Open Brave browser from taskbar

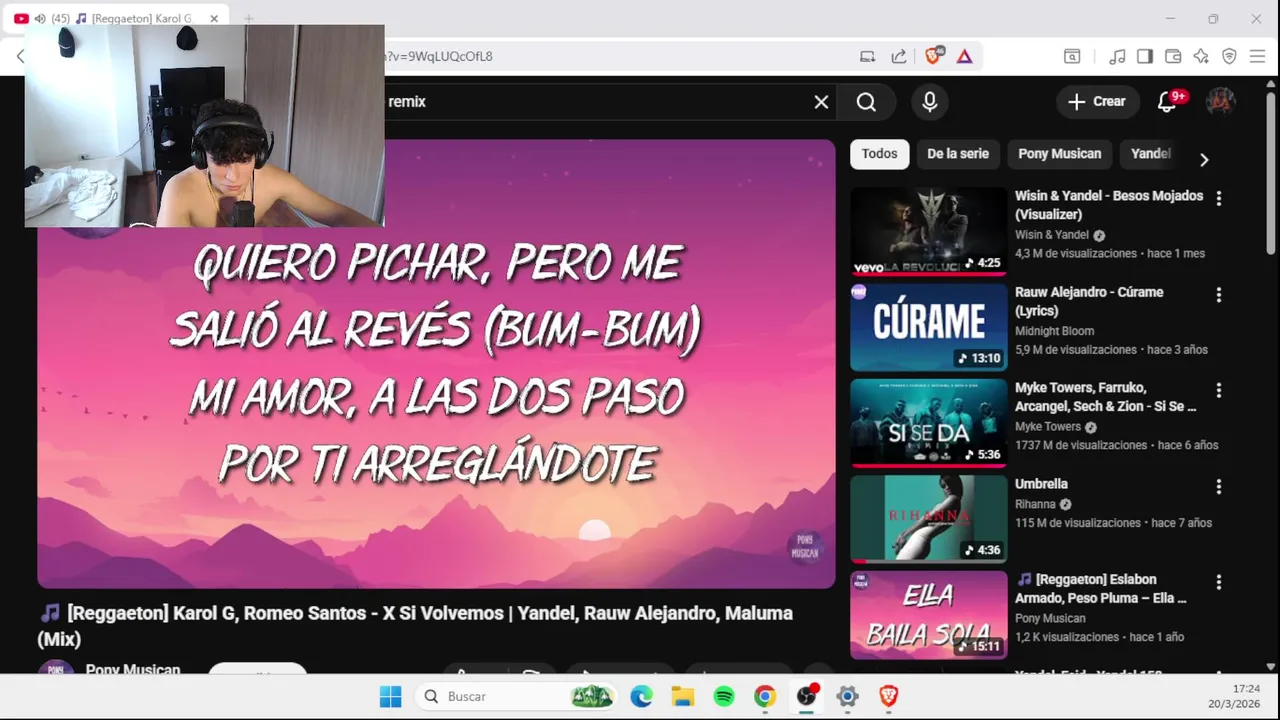[889, 697]
